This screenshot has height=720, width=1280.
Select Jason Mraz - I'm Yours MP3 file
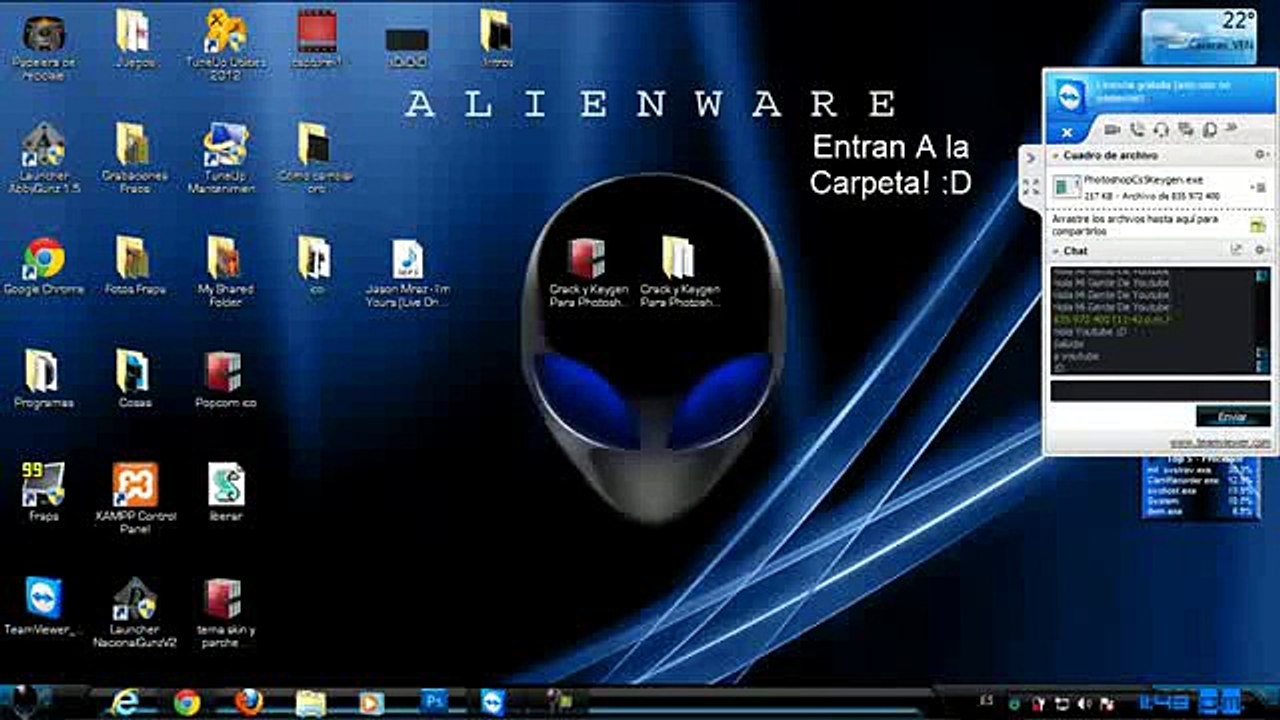pos(407,272)
